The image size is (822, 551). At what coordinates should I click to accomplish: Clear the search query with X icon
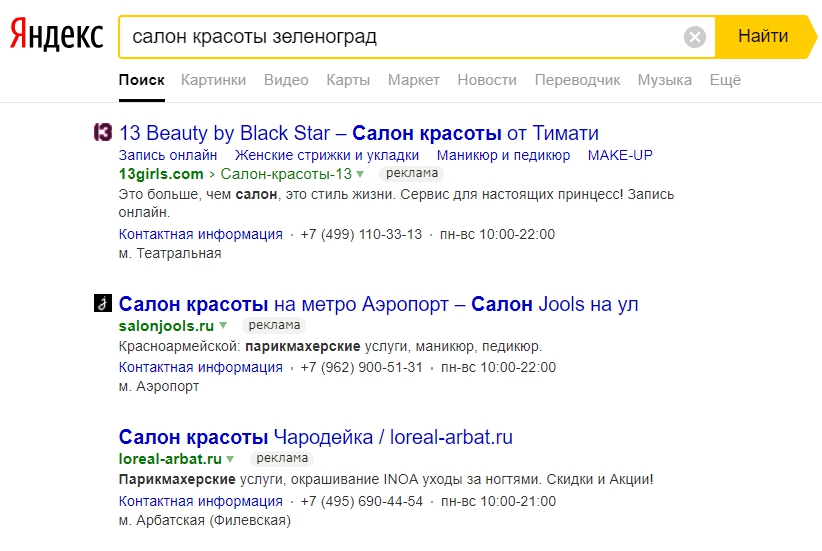[x=695, y=38]
